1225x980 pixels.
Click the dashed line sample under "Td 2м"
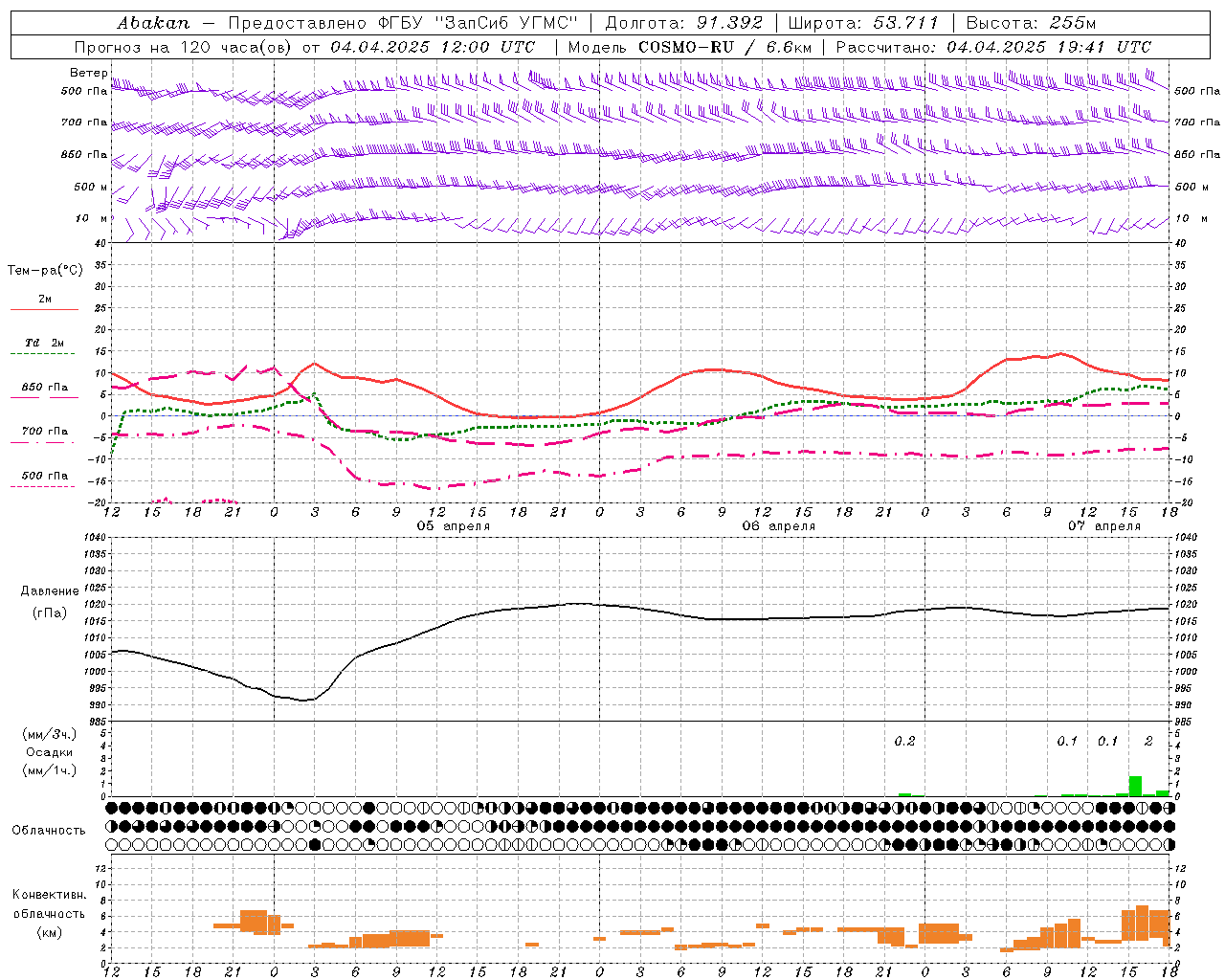42,354
